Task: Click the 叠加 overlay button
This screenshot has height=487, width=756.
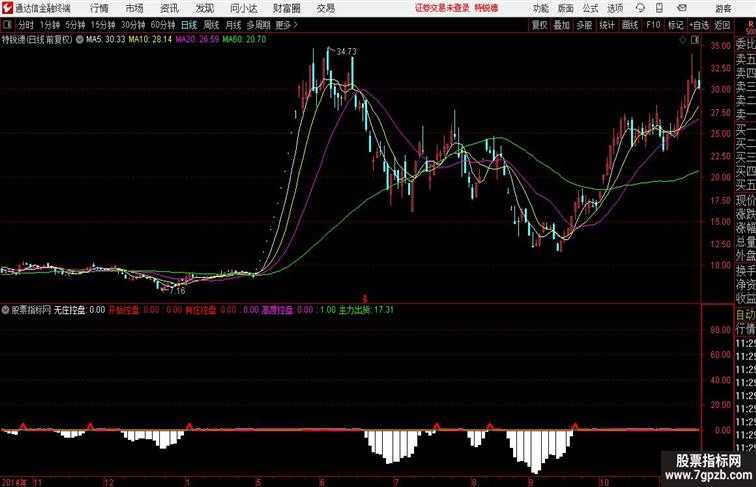Action: click(562, 25)
